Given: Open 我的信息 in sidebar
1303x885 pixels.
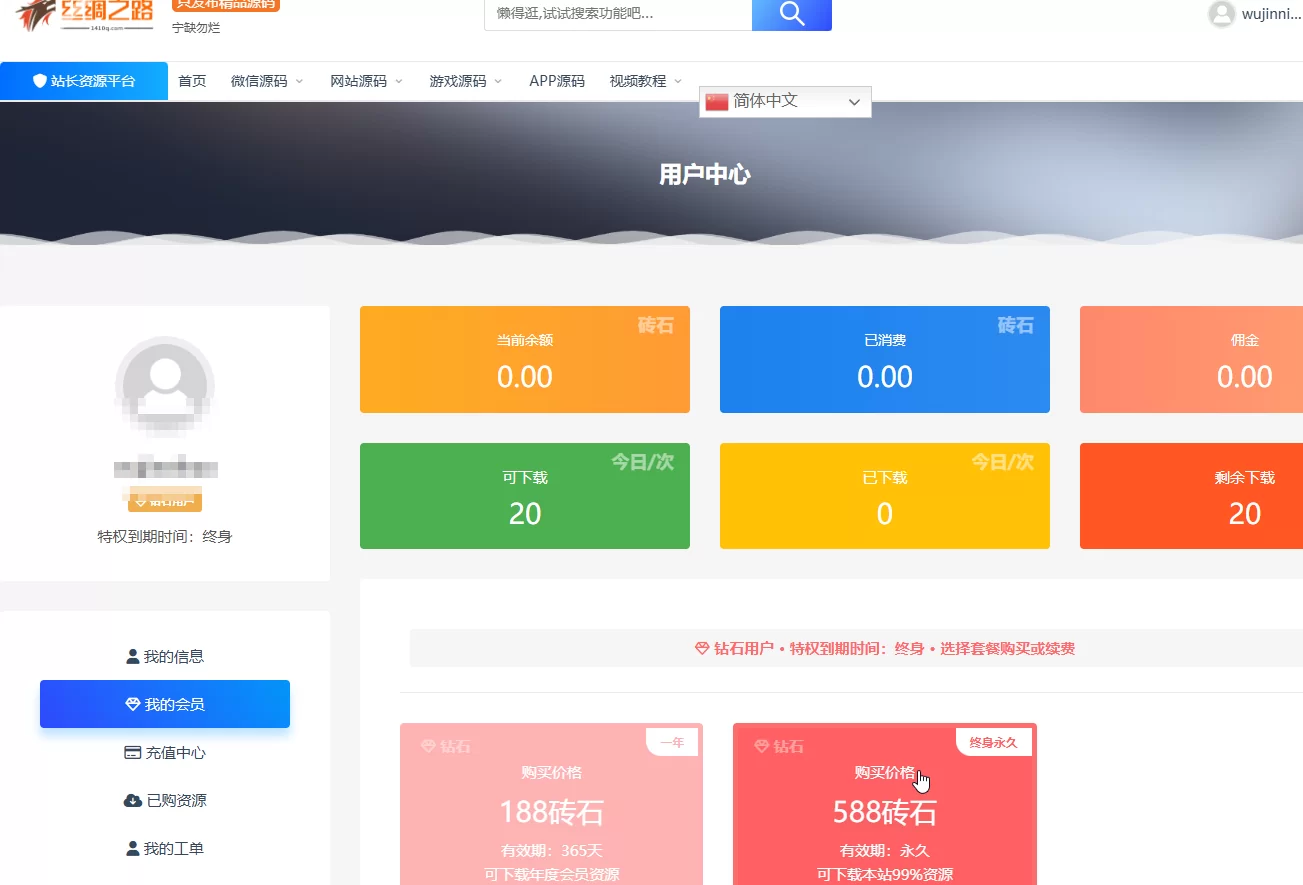Looking at the screenshot, I should point(165,657).
